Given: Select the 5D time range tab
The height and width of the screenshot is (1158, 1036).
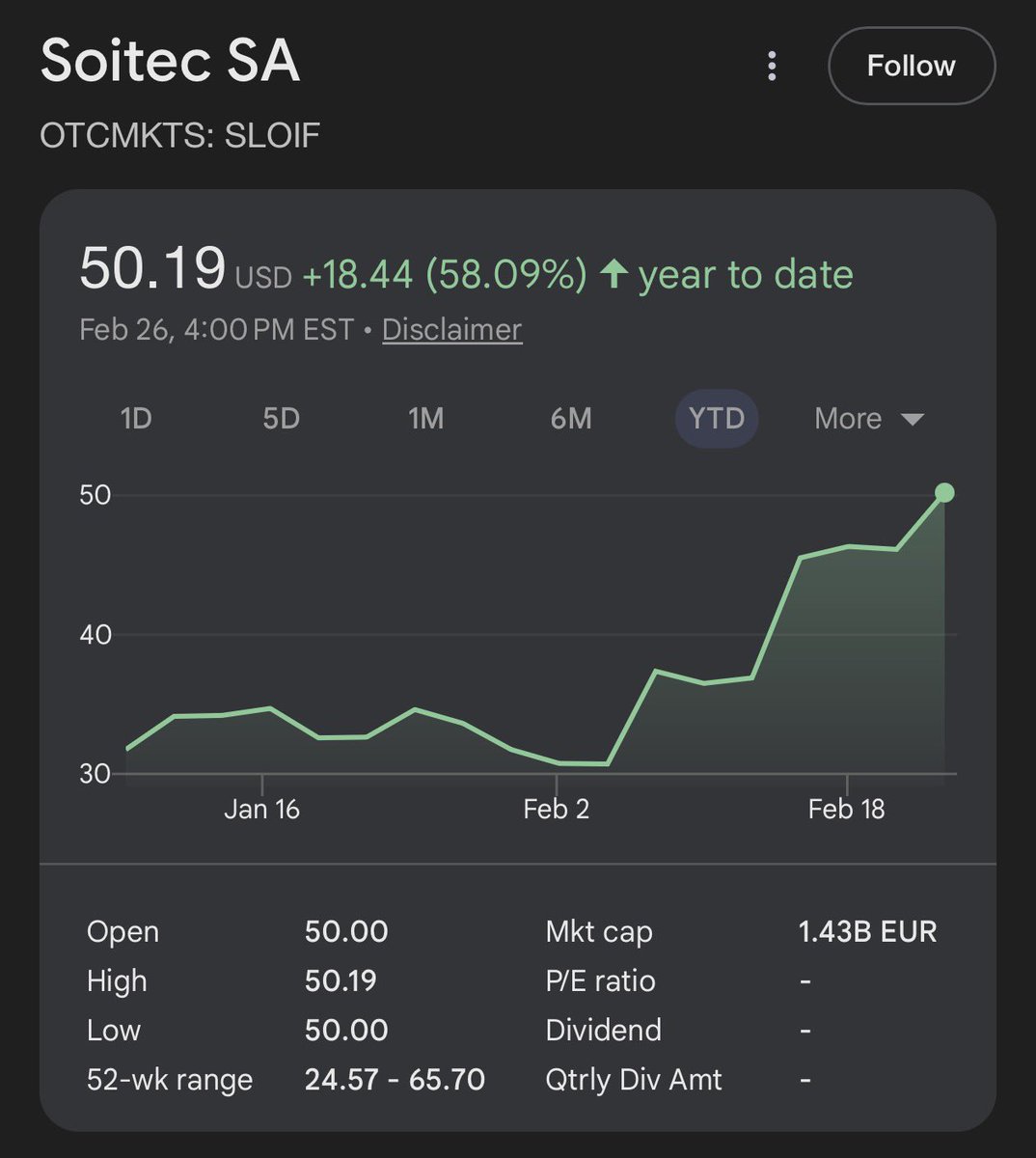Looking at the screenshot, I should [281, 418].
